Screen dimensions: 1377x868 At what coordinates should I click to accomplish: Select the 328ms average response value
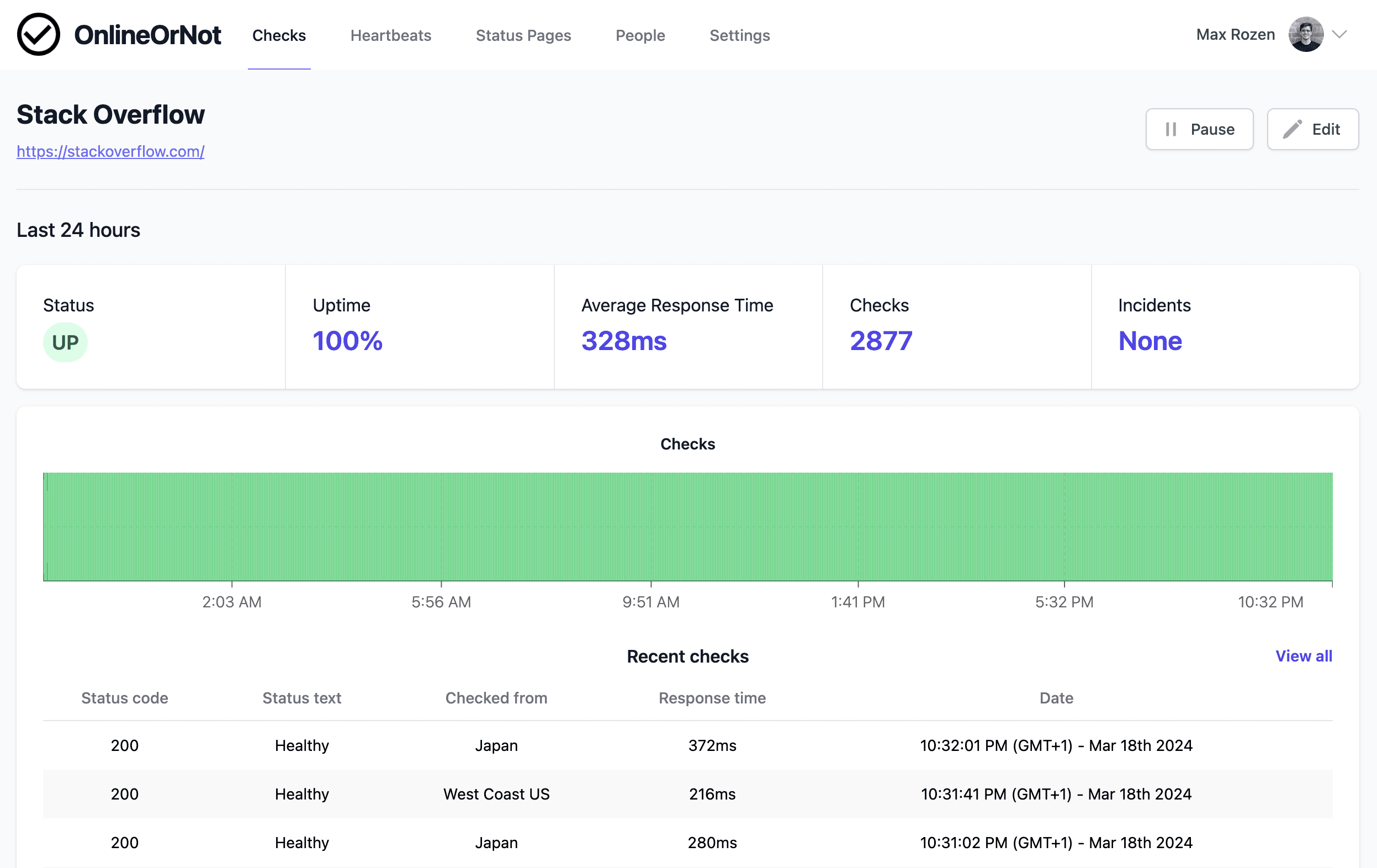(624, 341)
